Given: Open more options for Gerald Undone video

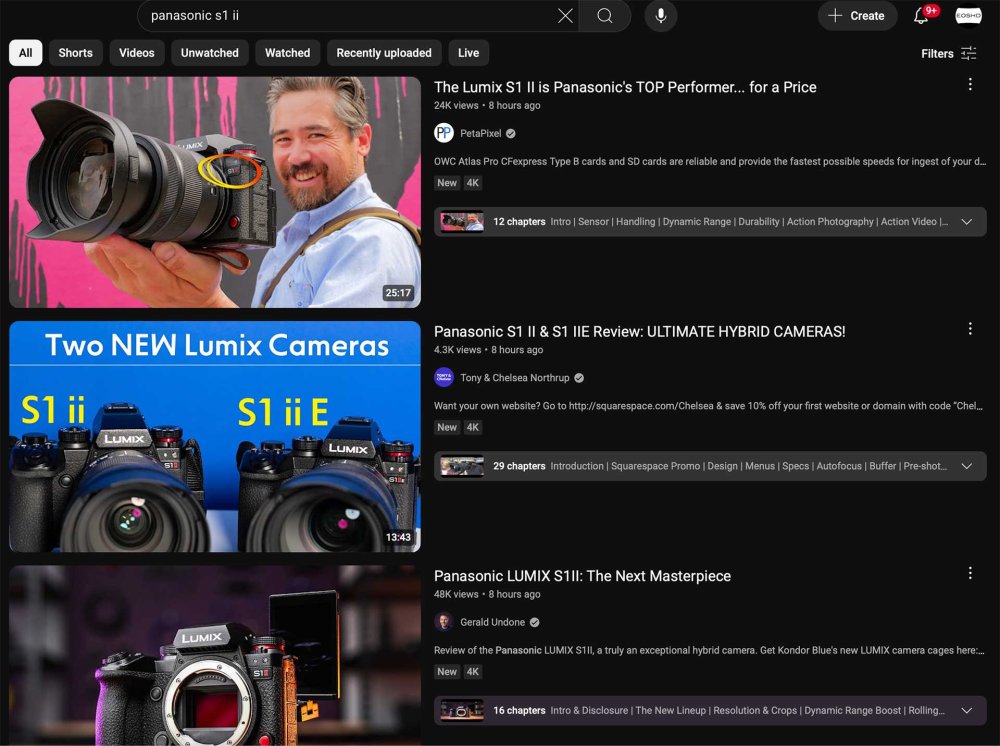Looking at the screenshot, I should pos(969,573).
